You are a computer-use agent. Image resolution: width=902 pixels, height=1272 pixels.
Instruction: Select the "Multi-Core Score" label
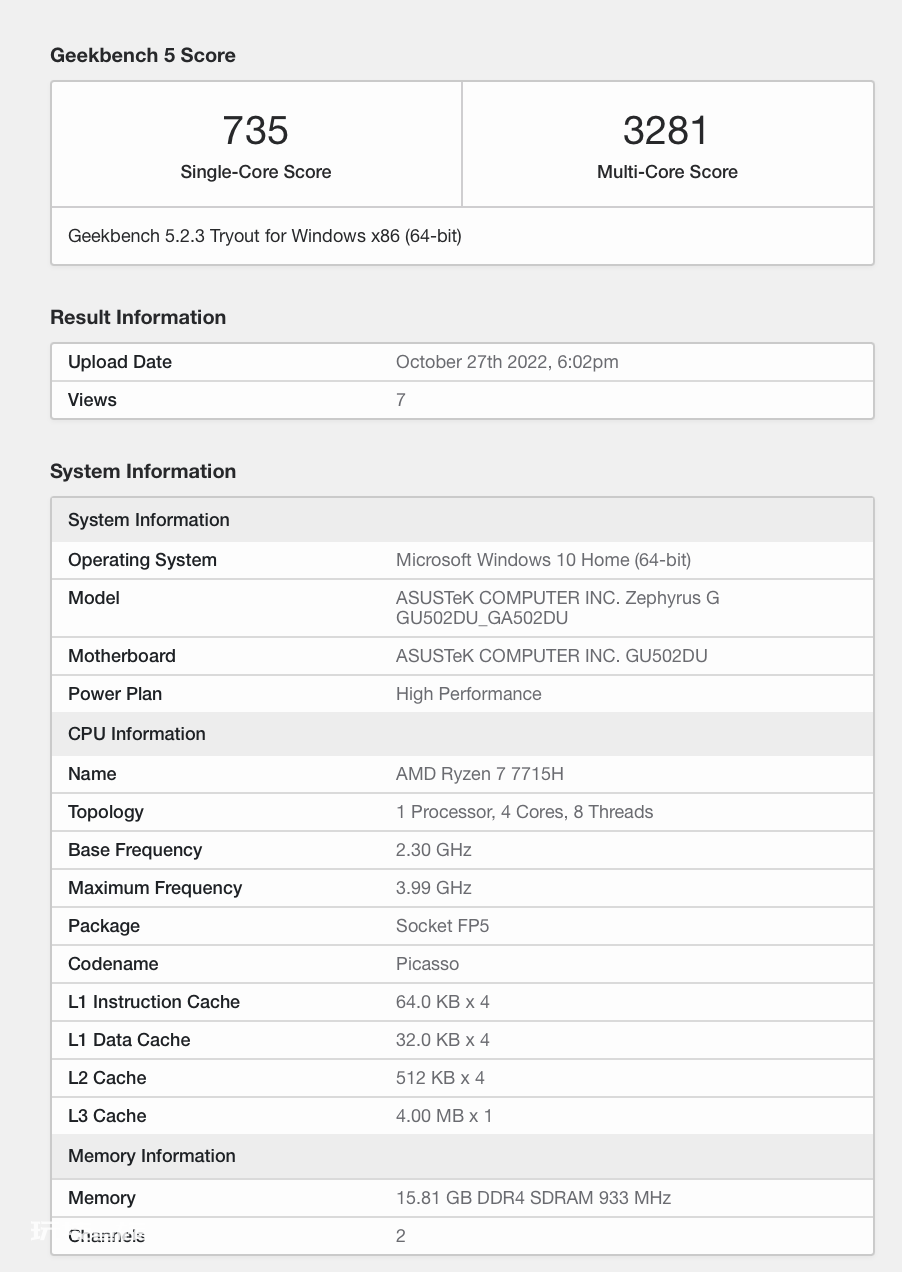coord(667,172)
